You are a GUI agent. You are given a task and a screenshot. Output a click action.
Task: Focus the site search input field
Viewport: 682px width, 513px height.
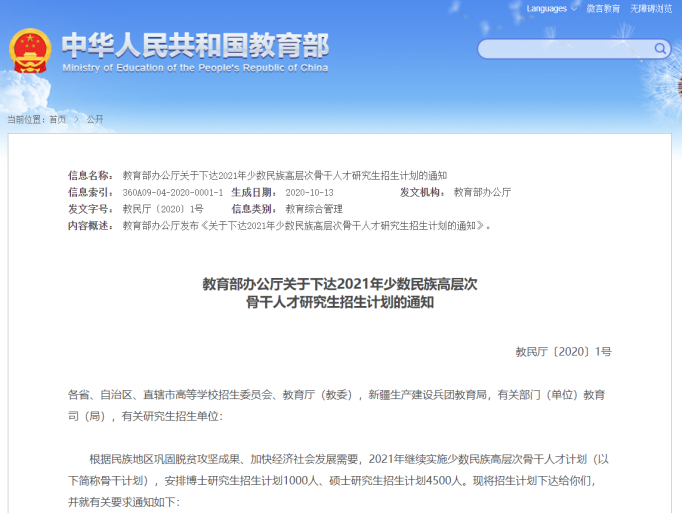pyautogui.click(x=566, y=49)
